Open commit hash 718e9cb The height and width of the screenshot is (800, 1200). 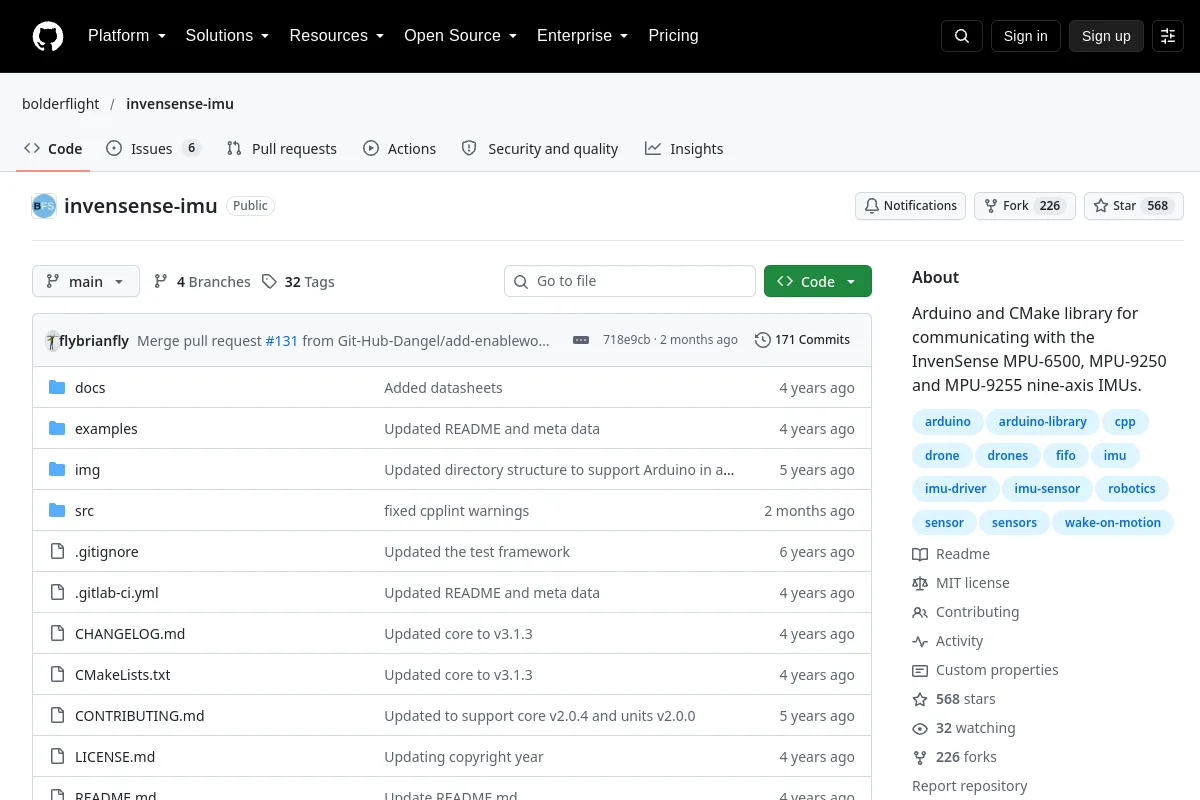point(627,340)
